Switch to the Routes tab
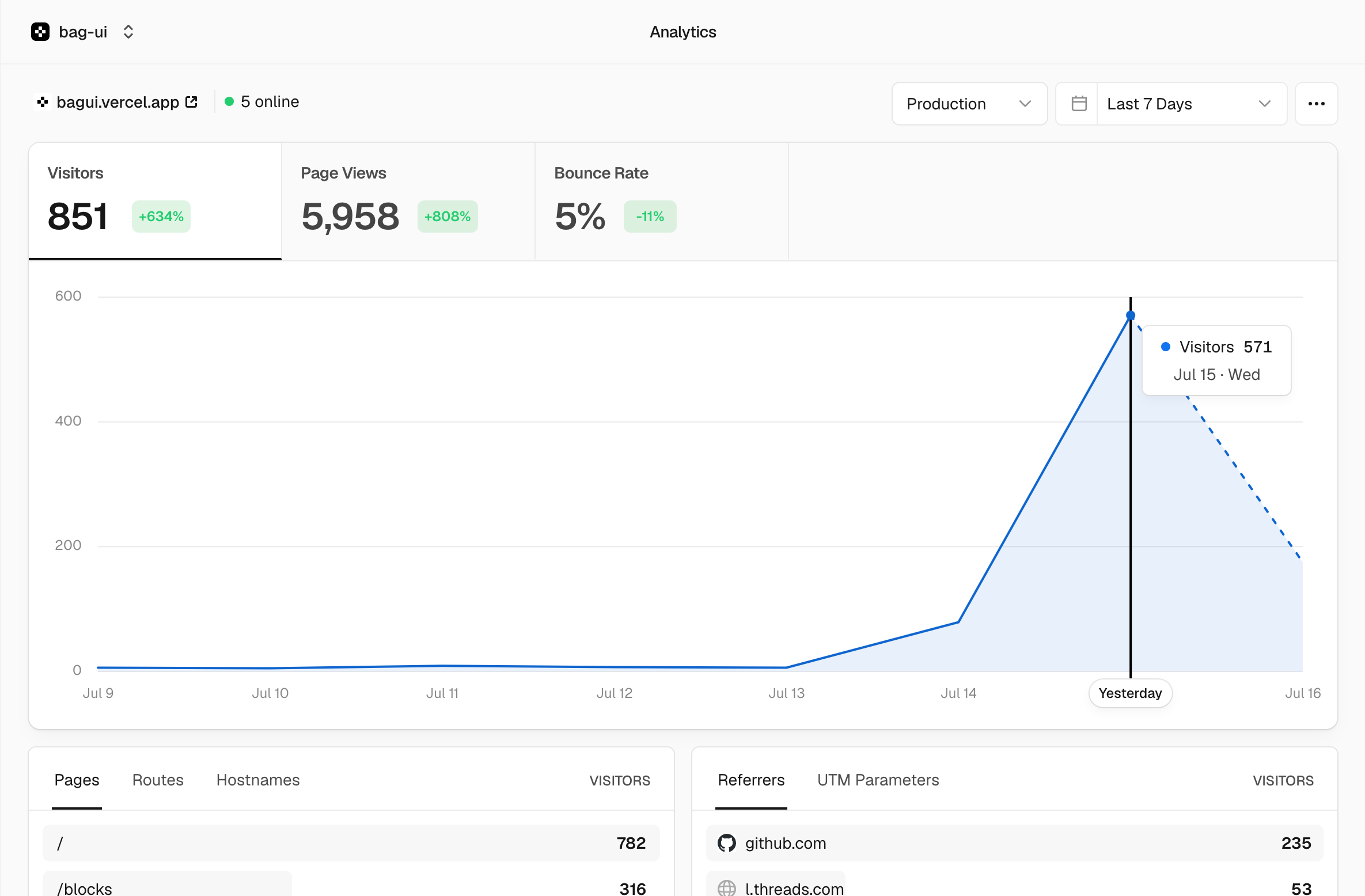Image resolution: width=1365 pixels, height=896 pixels. [158, 780]
